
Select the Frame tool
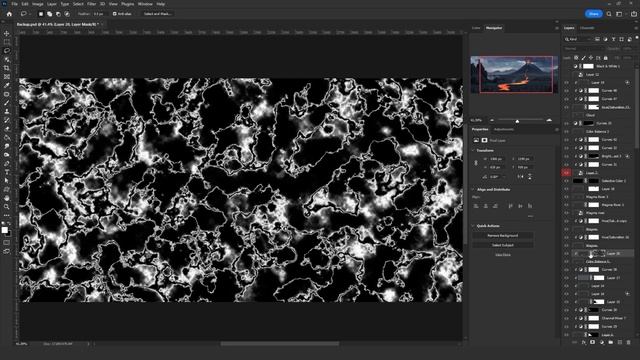7,77
